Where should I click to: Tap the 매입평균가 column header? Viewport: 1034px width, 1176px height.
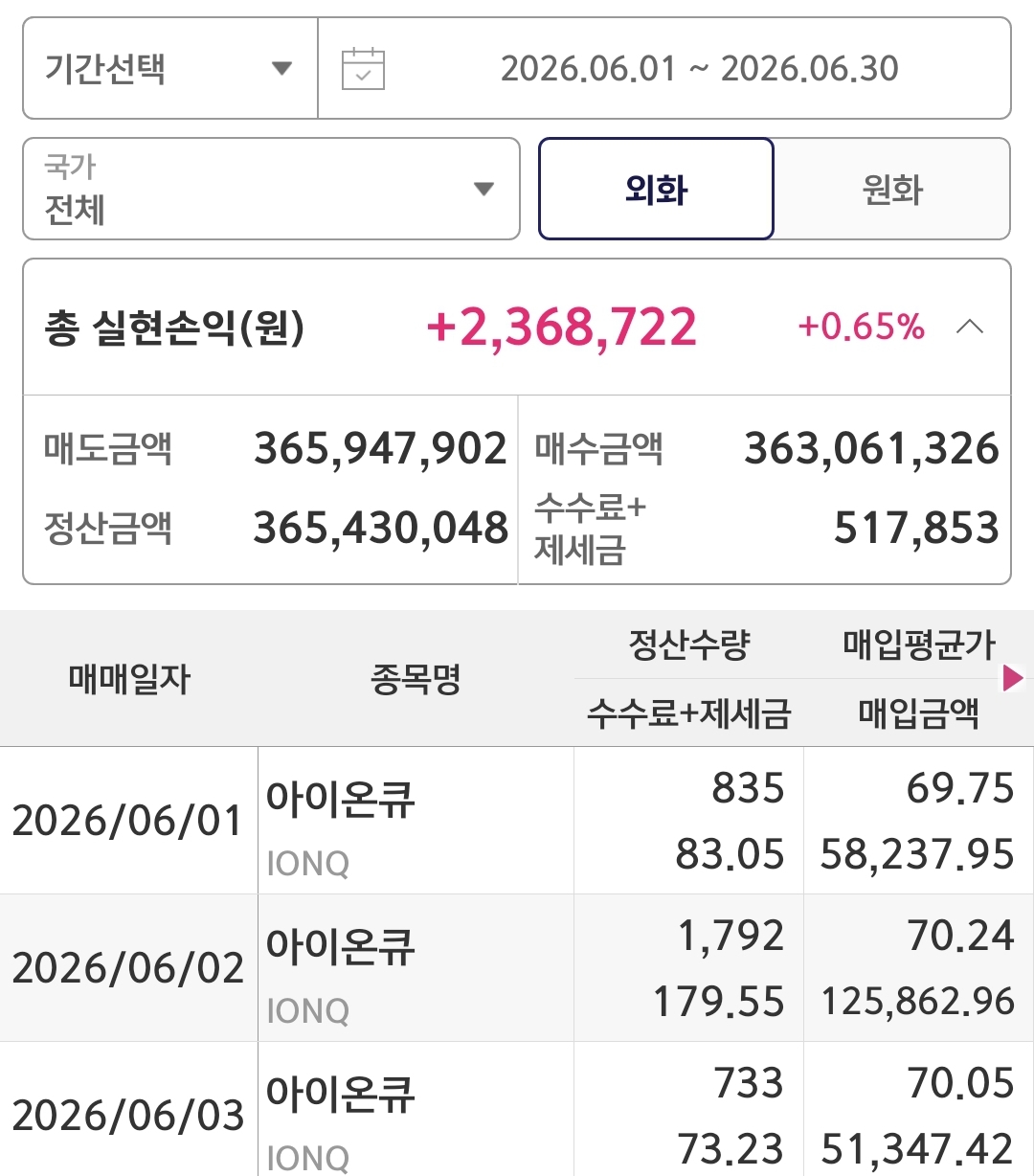tap(919, 645)
